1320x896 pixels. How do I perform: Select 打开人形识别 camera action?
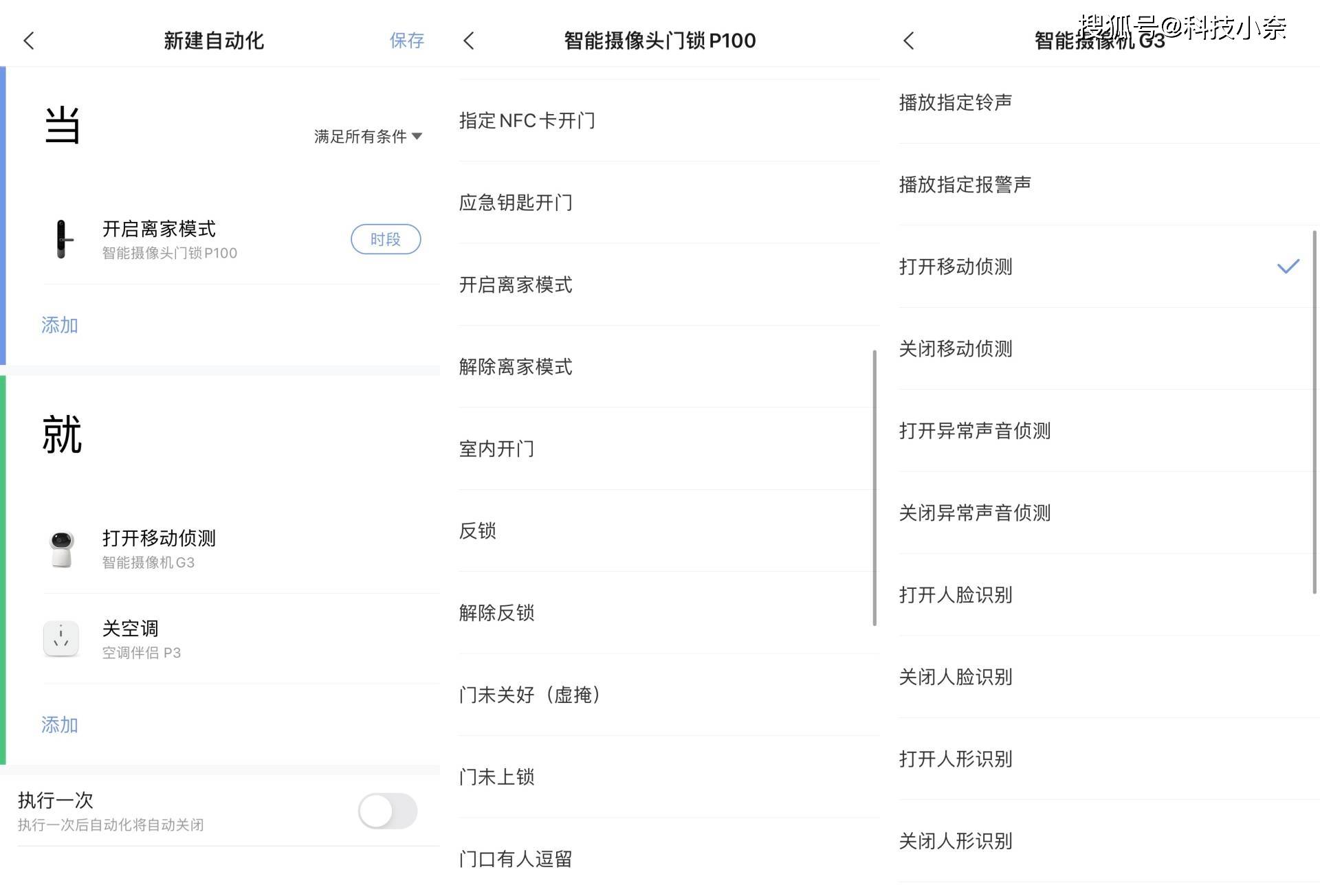(1109, 759)
